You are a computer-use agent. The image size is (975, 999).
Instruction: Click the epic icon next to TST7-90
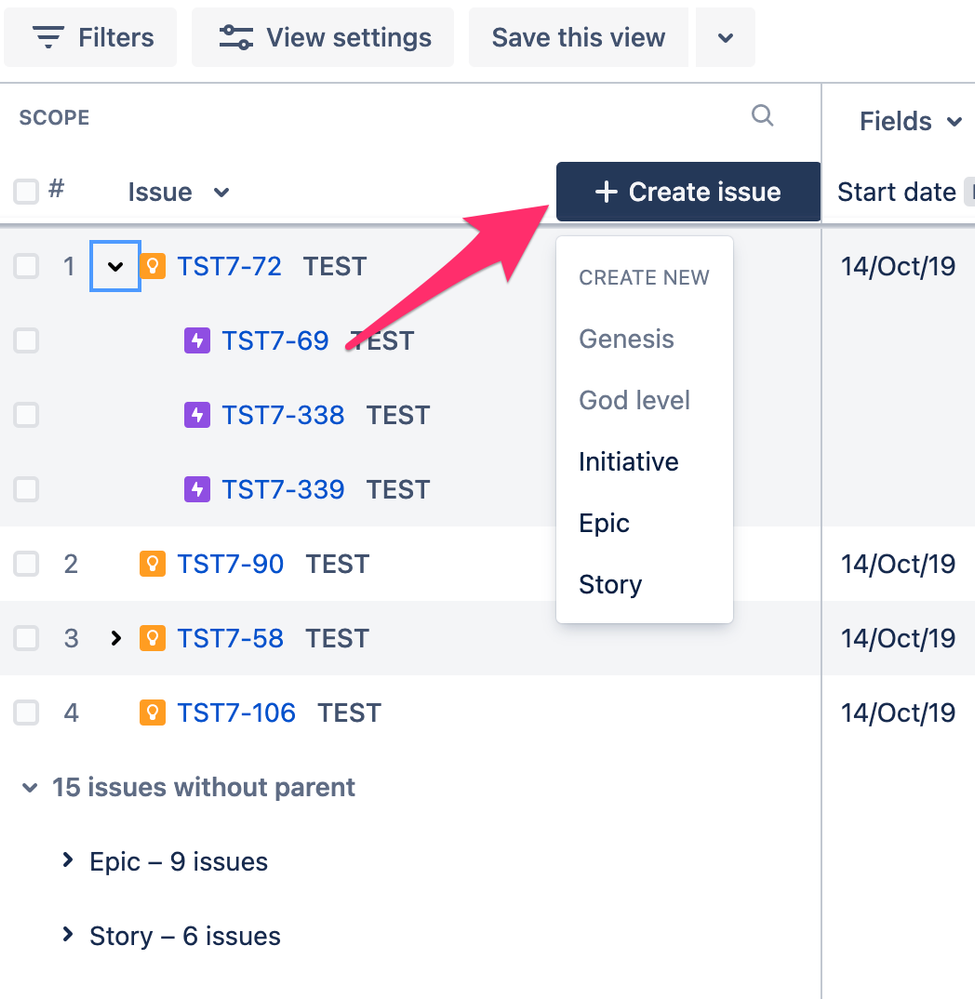click(x=152, y=563)
